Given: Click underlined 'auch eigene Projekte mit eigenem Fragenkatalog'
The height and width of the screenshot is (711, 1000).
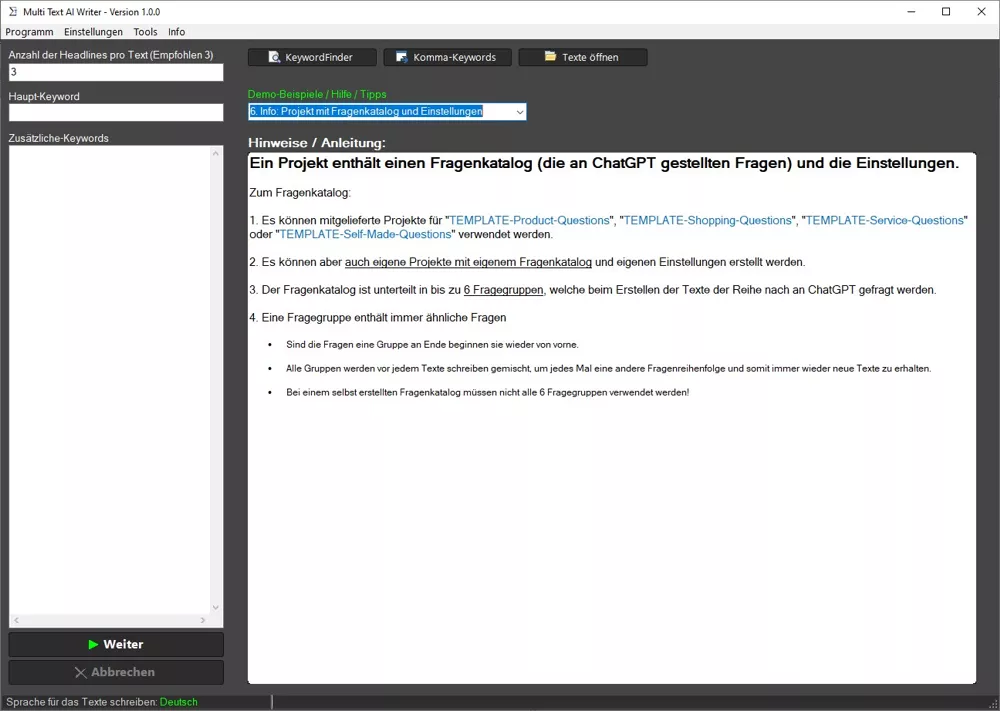Looking at the screenshot, I should click(468, 262).
